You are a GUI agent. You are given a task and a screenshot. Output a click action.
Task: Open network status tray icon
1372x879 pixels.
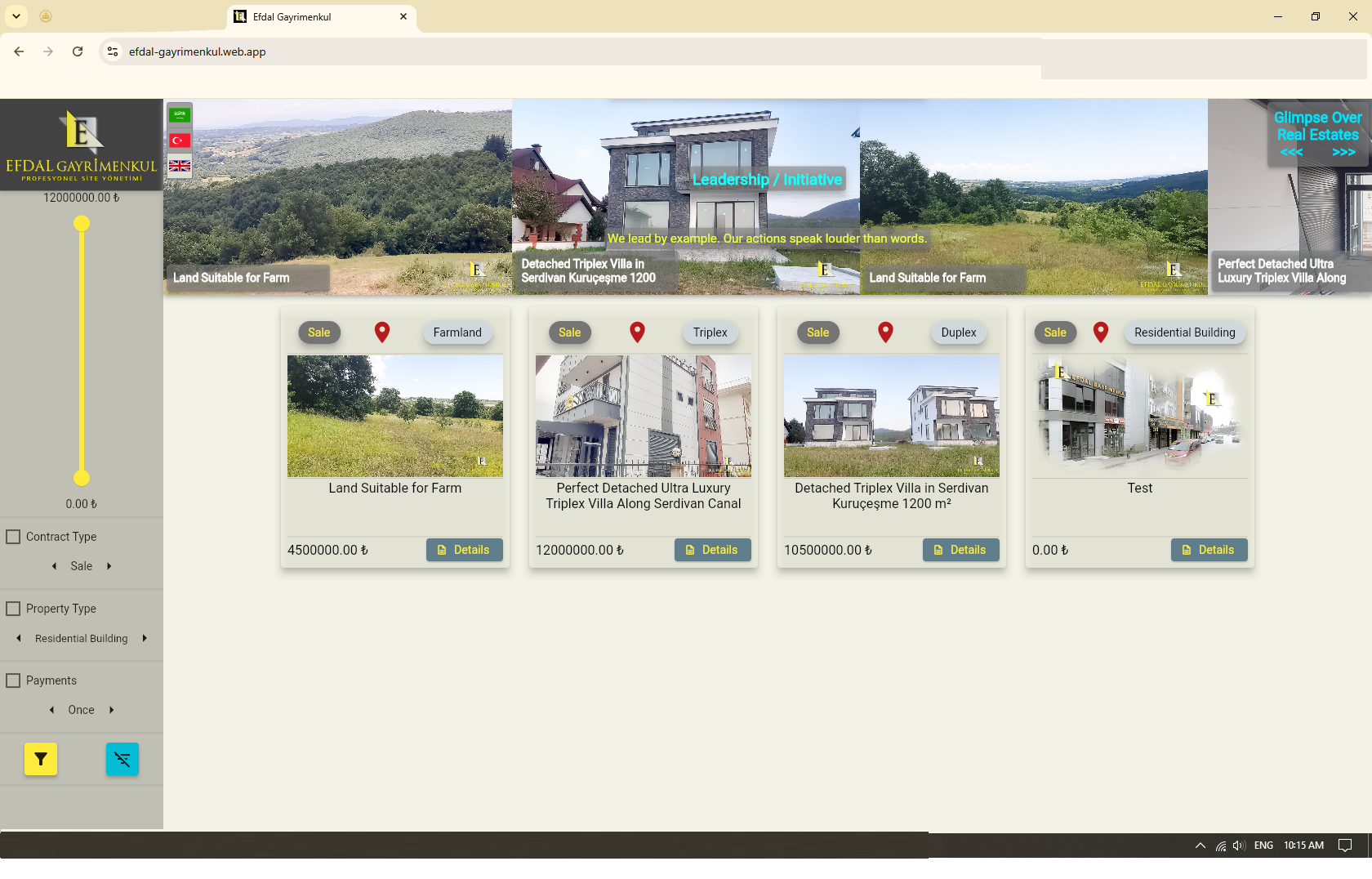coord(1221,846)
